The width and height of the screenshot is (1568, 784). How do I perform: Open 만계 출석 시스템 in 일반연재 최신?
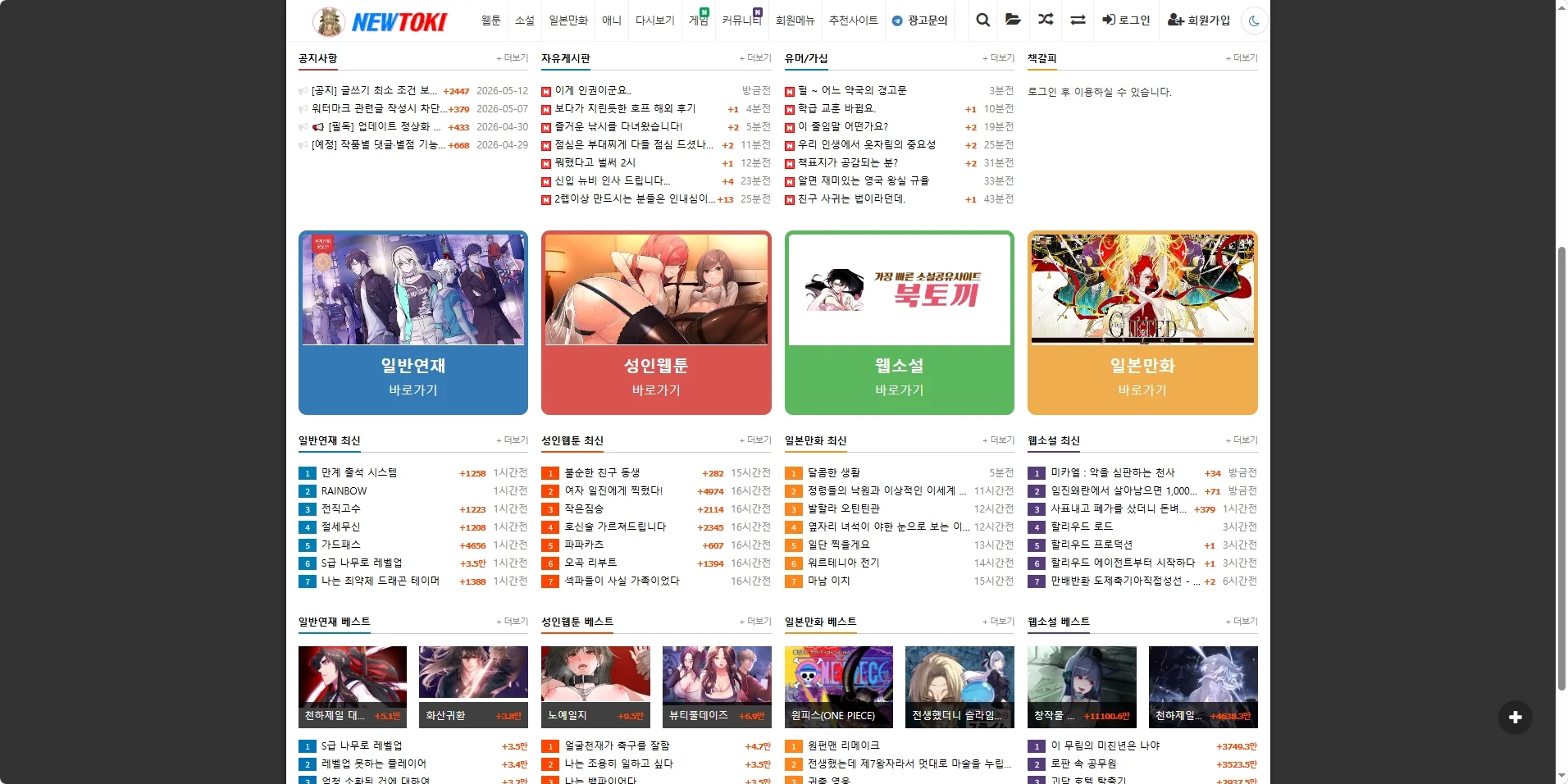point(359,472)
